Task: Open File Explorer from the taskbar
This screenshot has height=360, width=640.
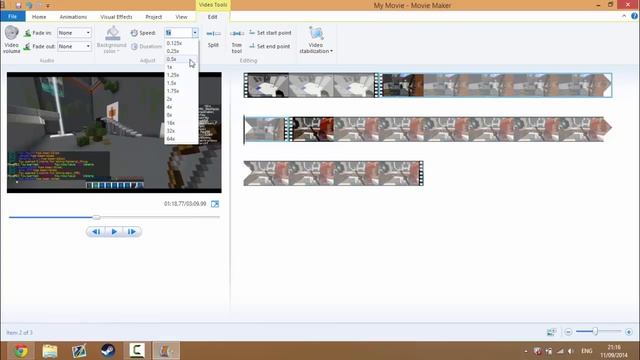Action: 50,351
